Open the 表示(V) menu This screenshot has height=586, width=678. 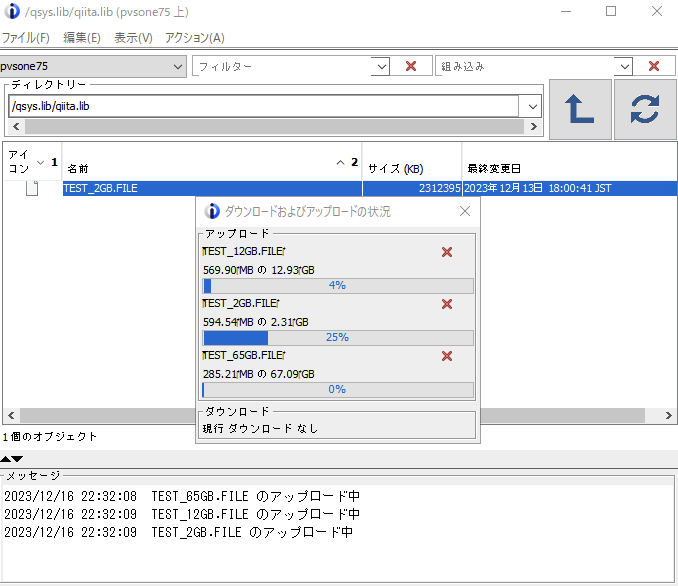133,38
